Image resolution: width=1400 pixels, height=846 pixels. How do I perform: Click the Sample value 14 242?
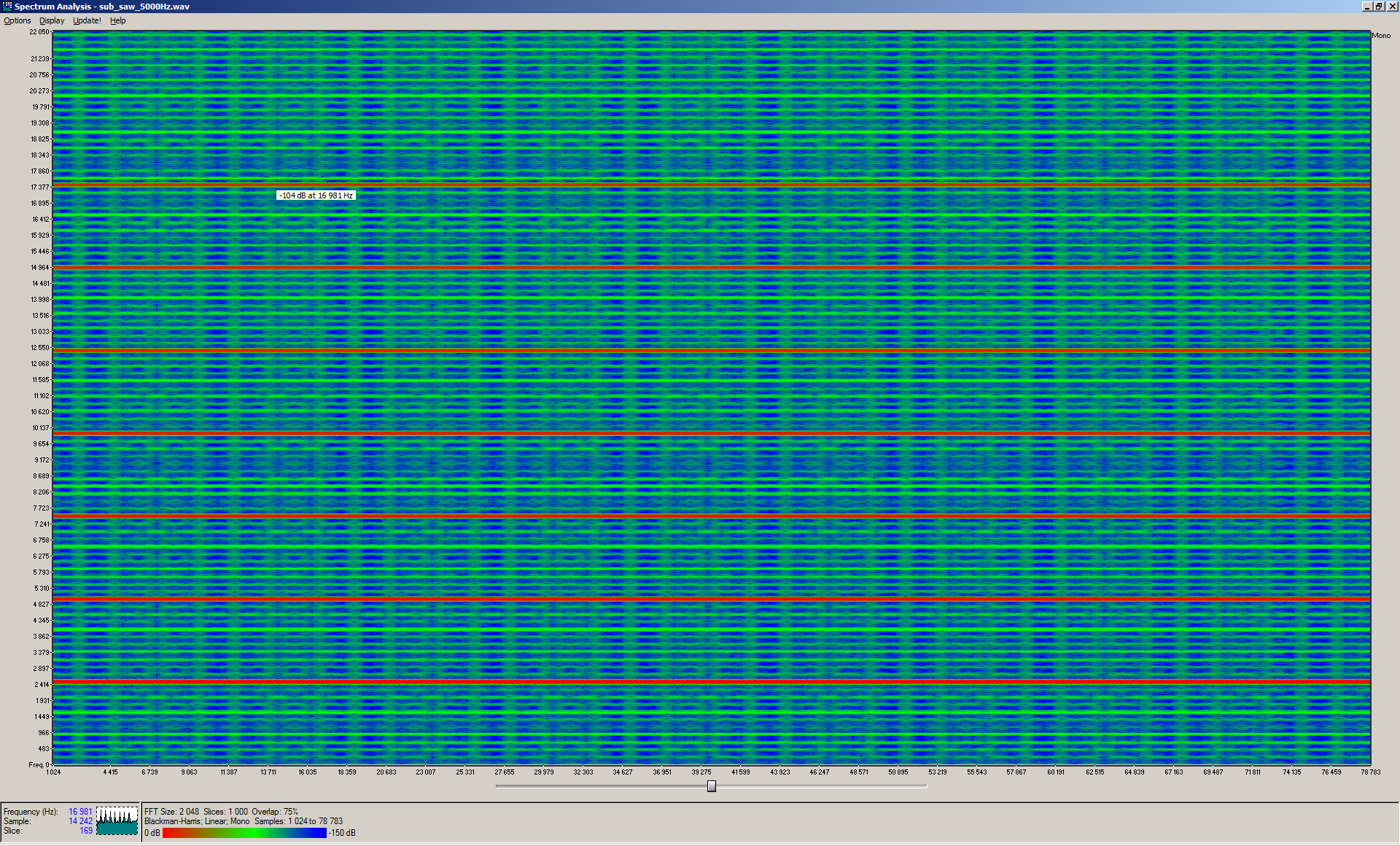(80, 821)
